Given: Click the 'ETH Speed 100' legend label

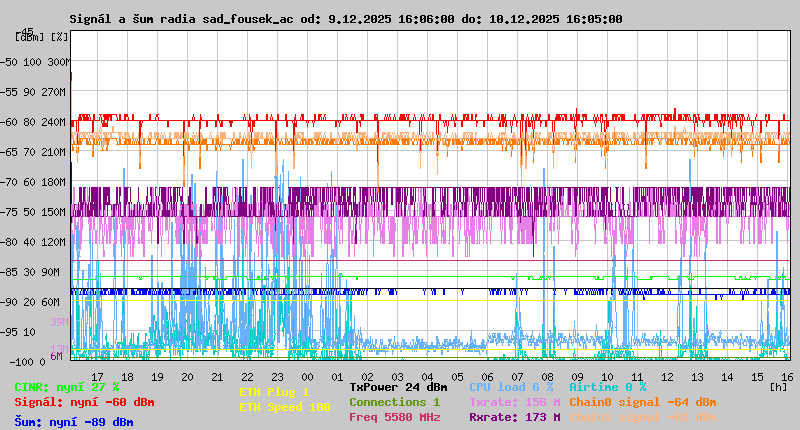Looking at the screenshot, I should coord(285,407).
